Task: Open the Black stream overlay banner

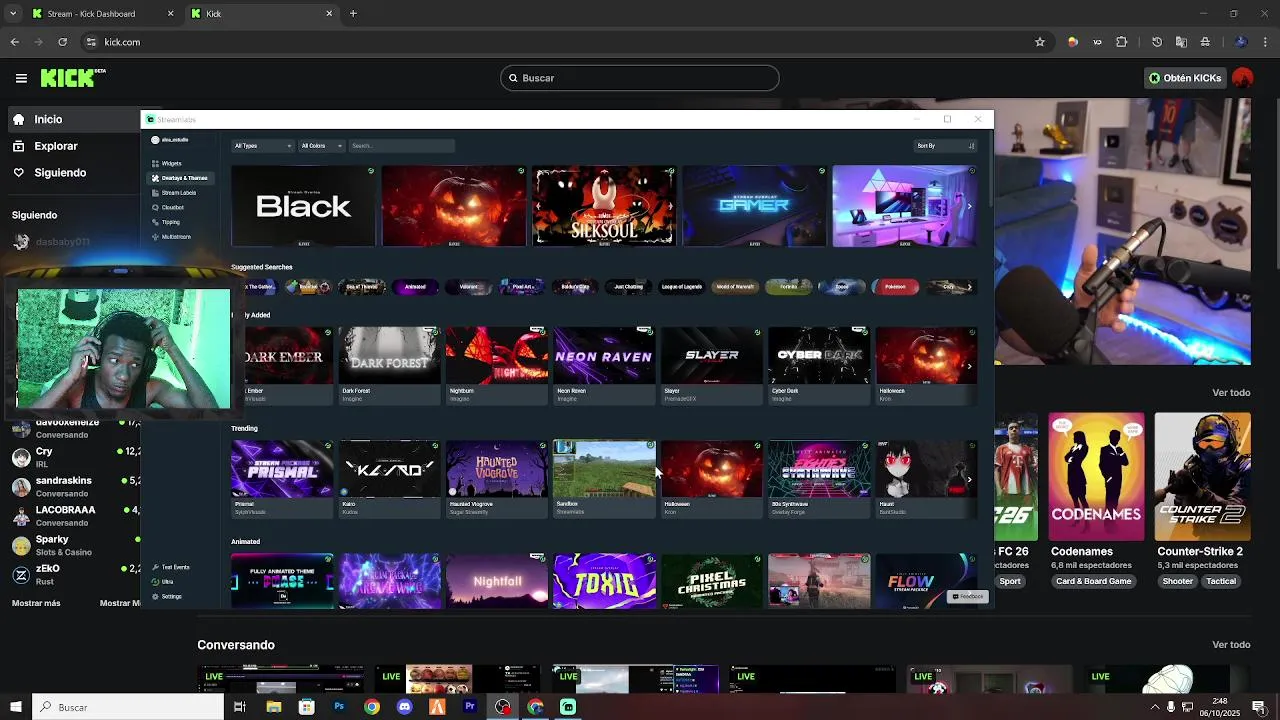Action: tap(303, 206)
